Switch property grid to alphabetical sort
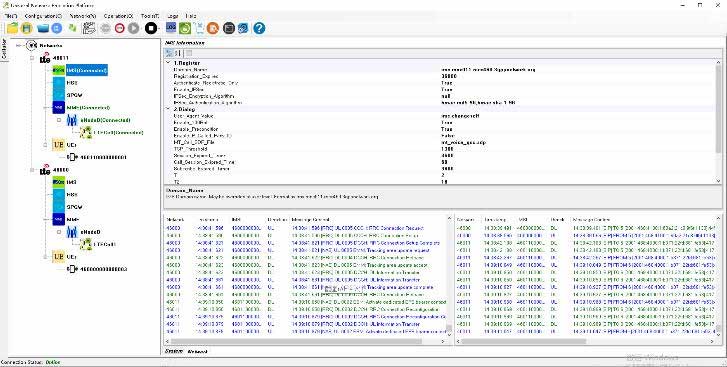This screenshot has width=727, height=367. [178, 53]
